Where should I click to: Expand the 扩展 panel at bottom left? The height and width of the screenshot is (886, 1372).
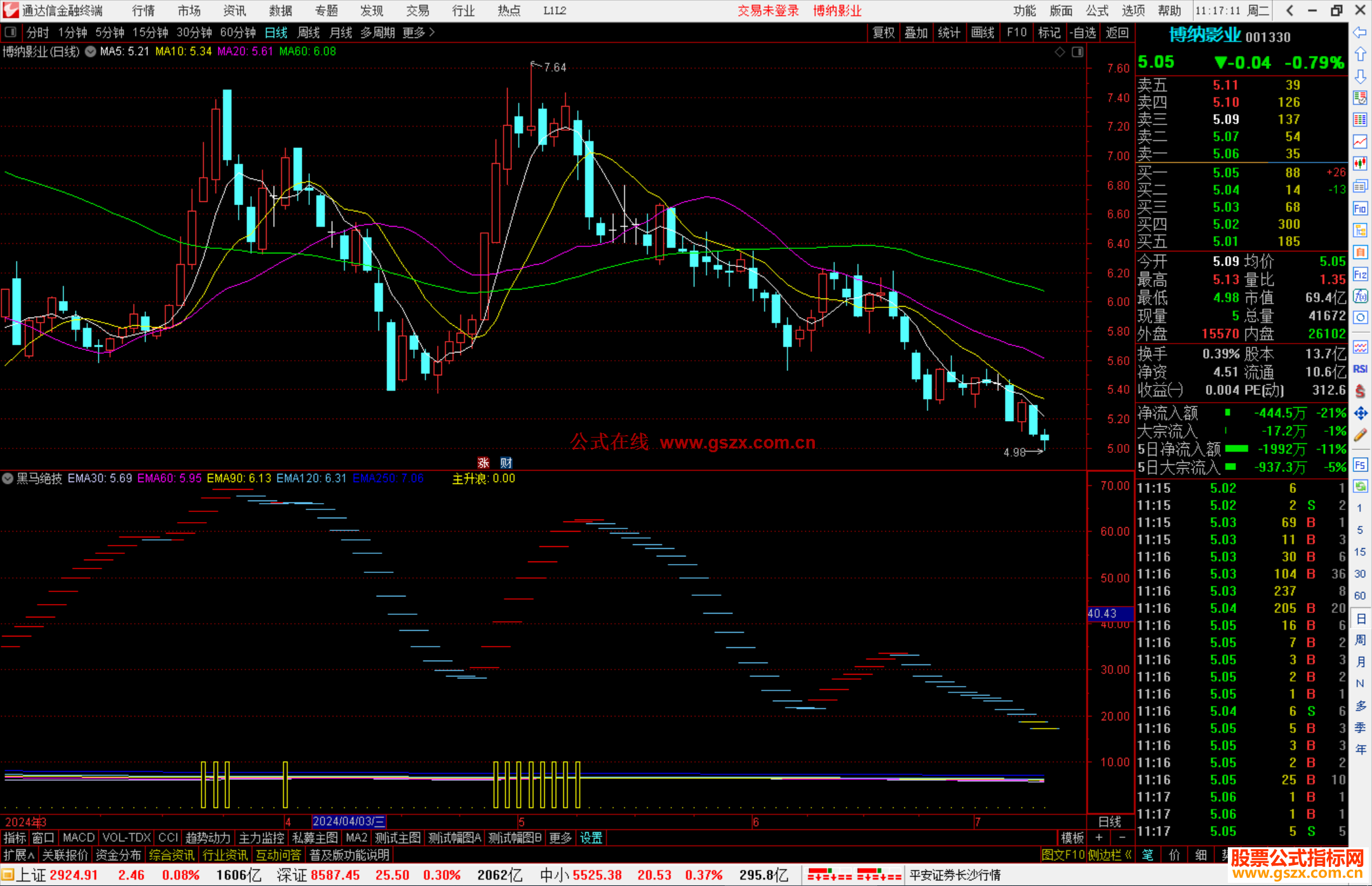tap(19, 855)
